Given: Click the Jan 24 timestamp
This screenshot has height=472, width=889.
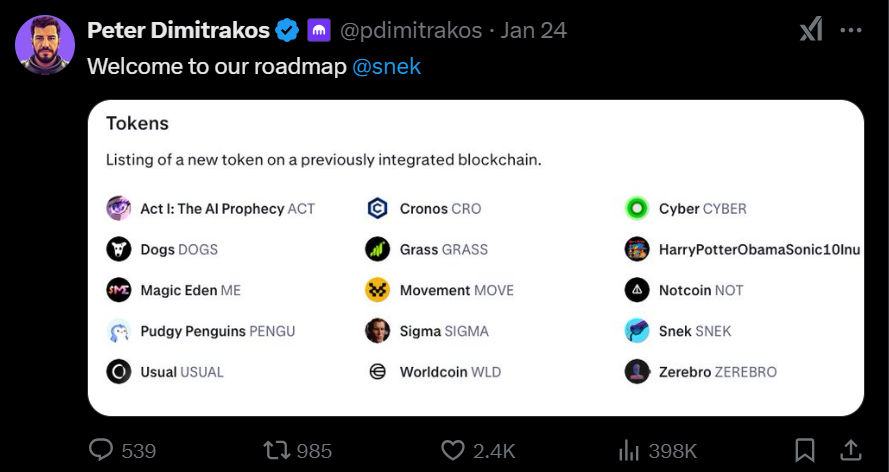Looking at the screenshot, I should 534,30.
